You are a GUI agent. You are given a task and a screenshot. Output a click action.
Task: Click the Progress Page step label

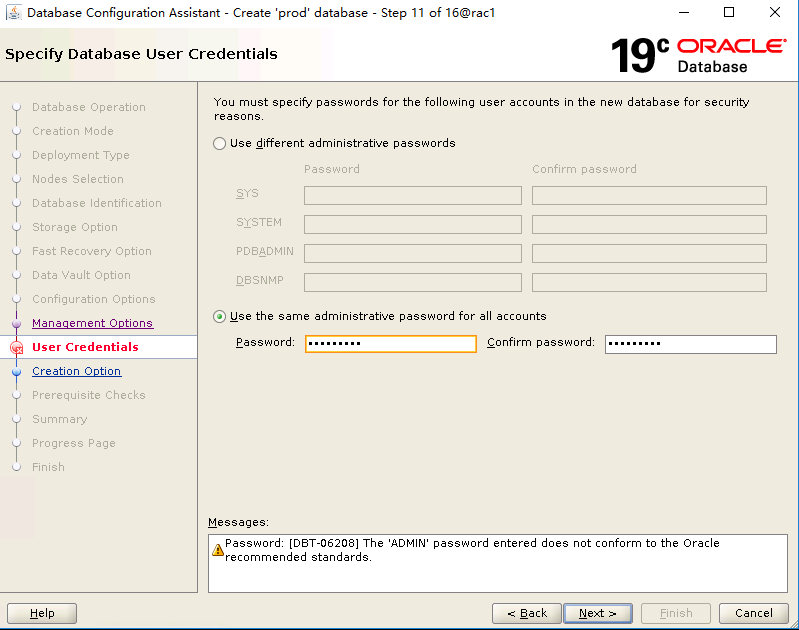(x=74, y=443)
